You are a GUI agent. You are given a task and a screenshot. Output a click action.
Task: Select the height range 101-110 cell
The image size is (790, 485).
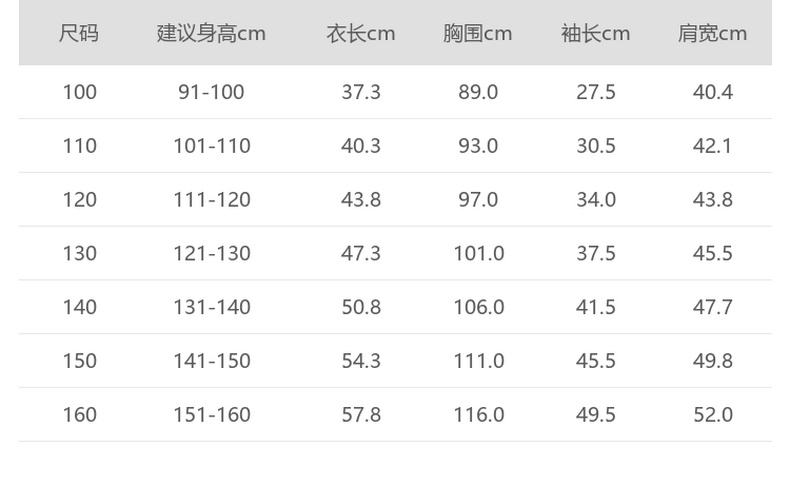[x=211, y=146]
